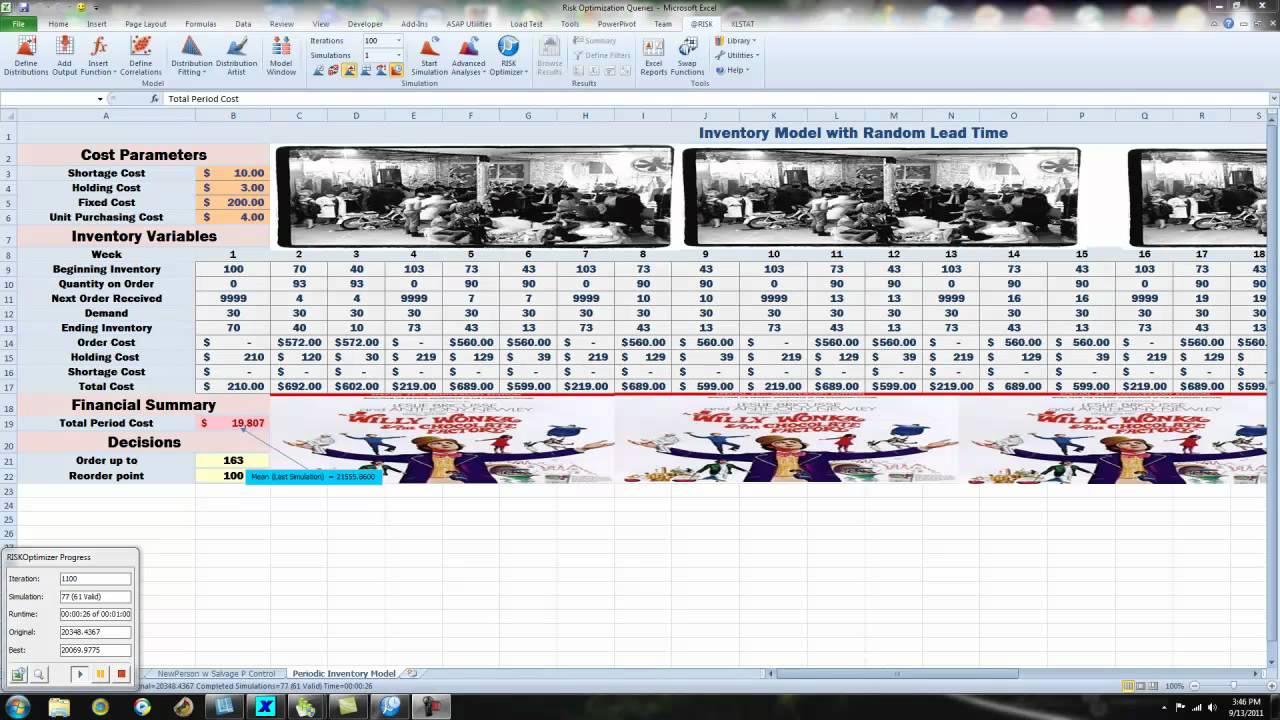Select the Order up to cell 163
The width and height of the screenshot is (1280, 720).
[x=233, y=461]
